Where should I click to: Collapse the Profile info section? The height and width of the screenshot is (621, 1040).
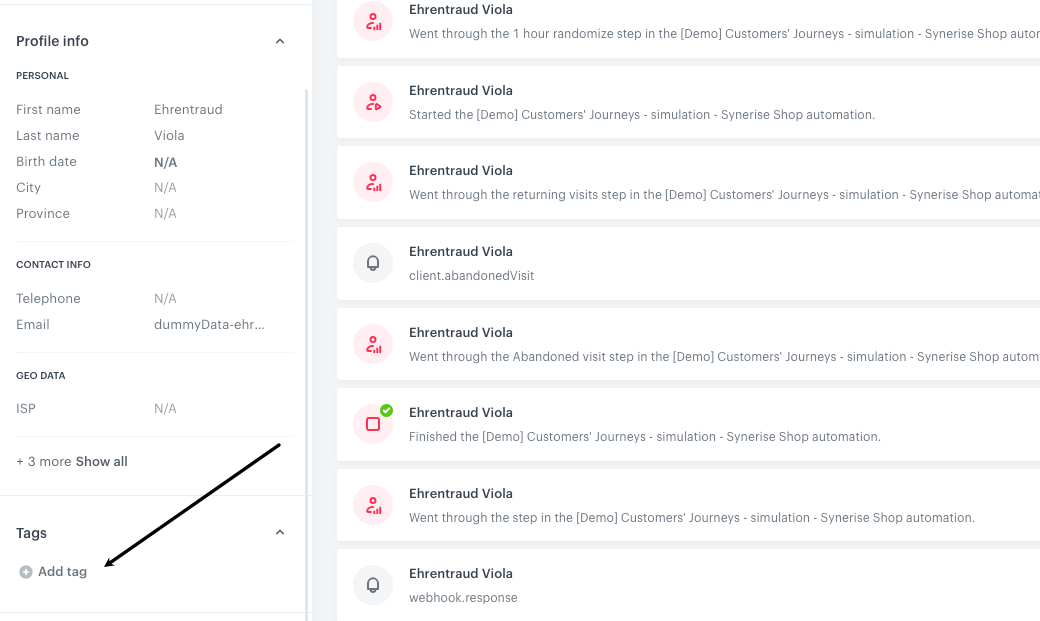(280, 41)
